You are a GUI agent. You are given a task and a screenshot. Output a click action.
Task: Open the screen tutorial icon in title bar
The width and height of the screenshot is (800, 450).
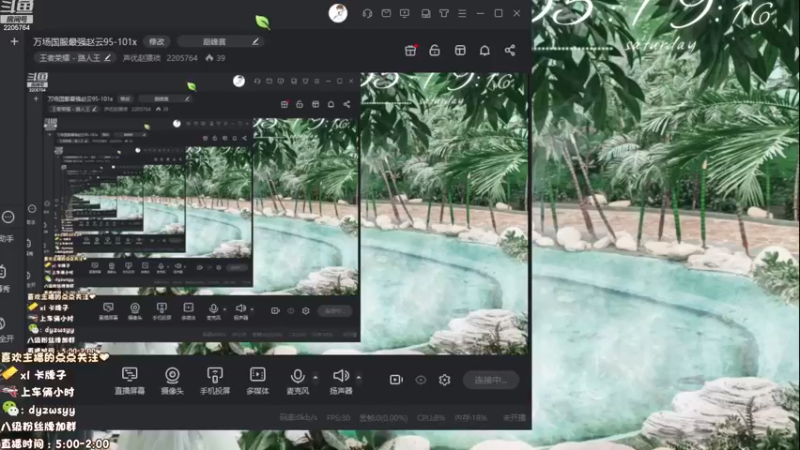405,13
